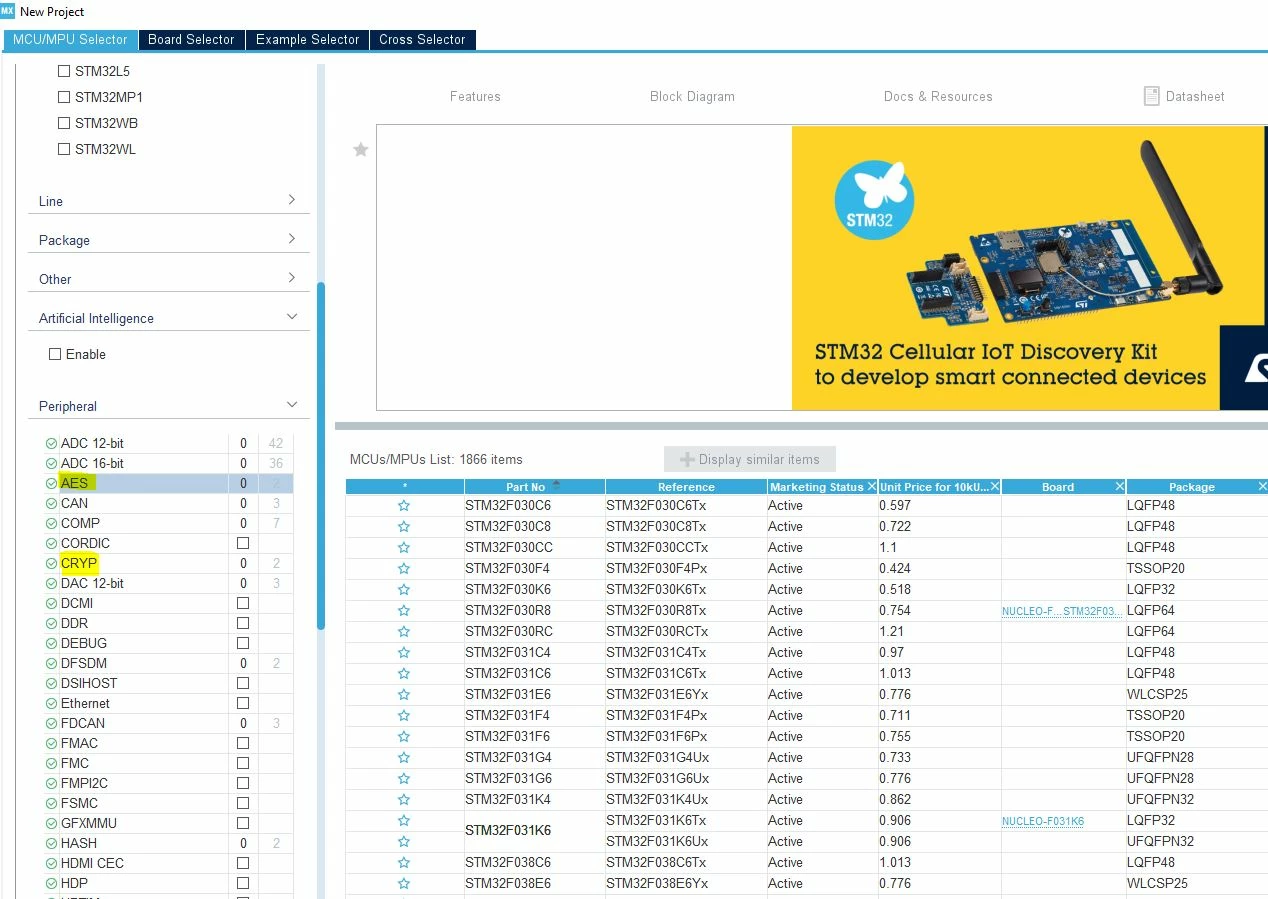Image resolution: width=1268 pixels, height=899 pixels.
Task: Collapse the Artificial Intelligence section
Action: tap(291, 317)
